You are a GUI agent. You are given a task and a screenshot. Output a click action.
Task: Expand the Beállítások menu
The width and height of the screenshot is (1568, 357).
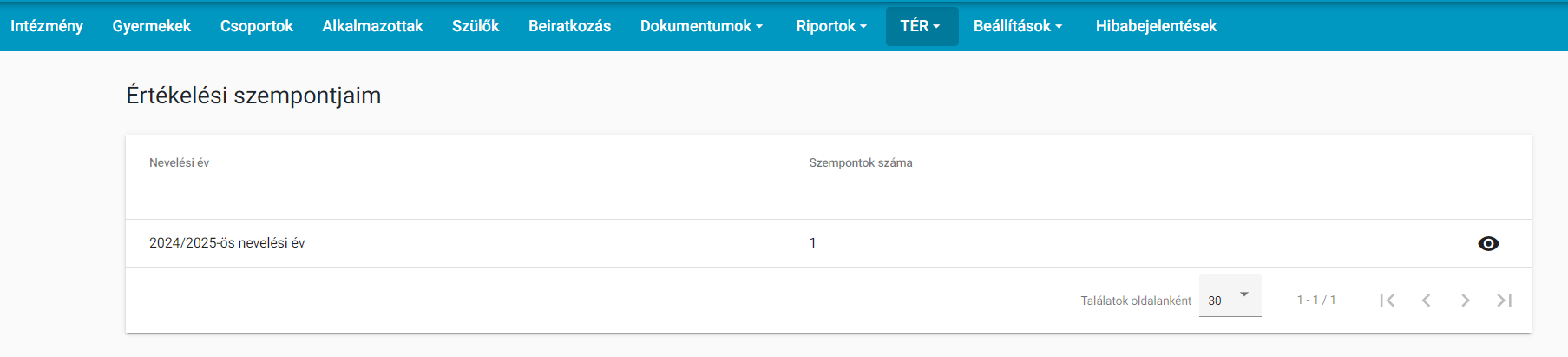tap(1018, 26)
